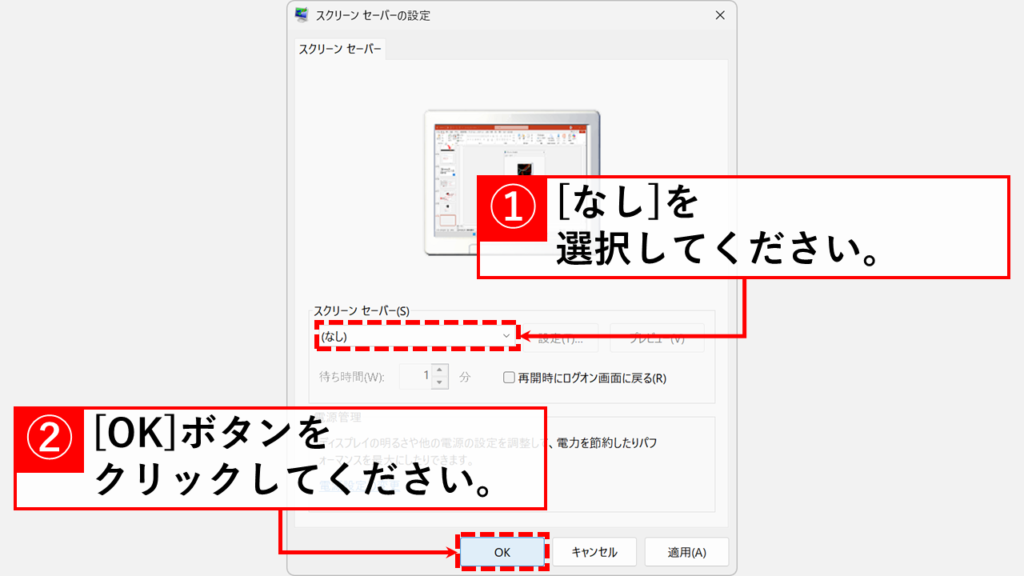Close the screen saver settings dialog

[x=720, y=16]
